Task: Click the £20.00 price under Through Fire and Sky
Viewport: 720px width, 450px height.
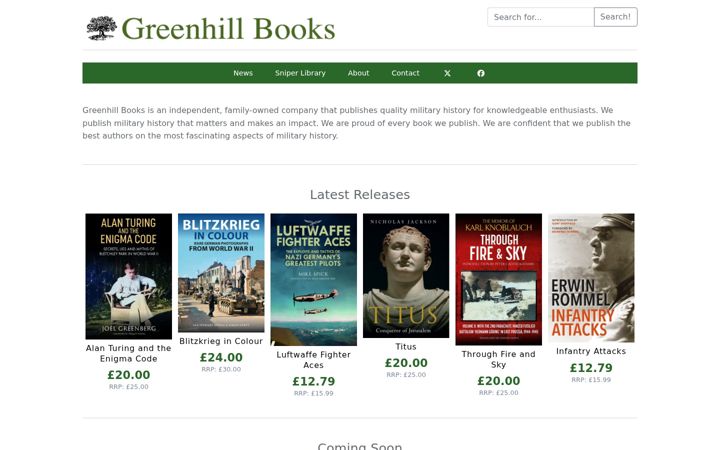Action: point(499,381)
